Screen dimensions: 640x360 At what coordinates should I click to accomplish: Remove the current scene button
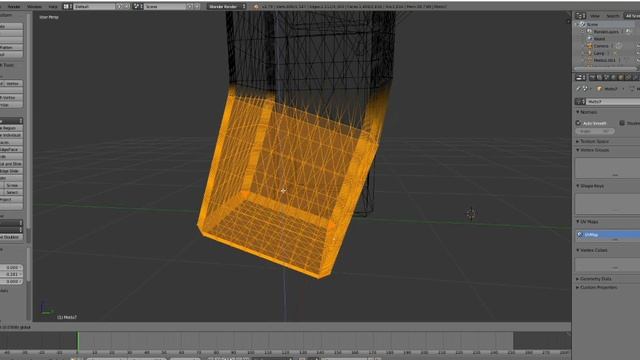click(197, 7)
